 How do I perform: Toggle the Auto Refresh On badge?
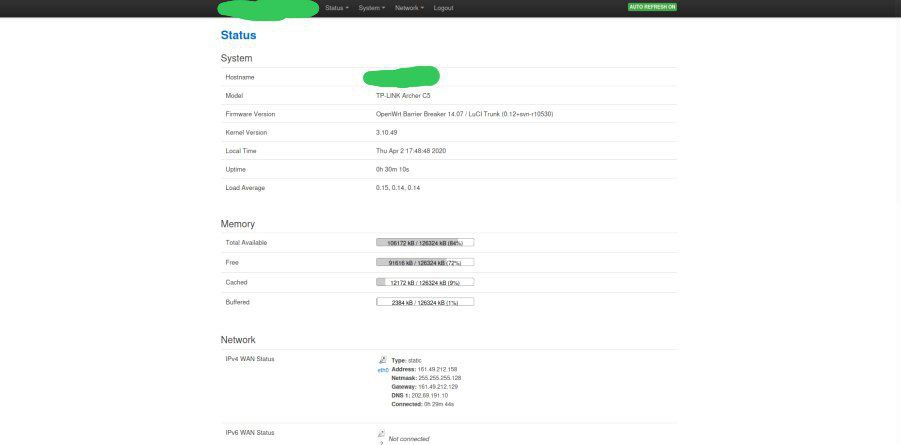[x=652, y=7]
